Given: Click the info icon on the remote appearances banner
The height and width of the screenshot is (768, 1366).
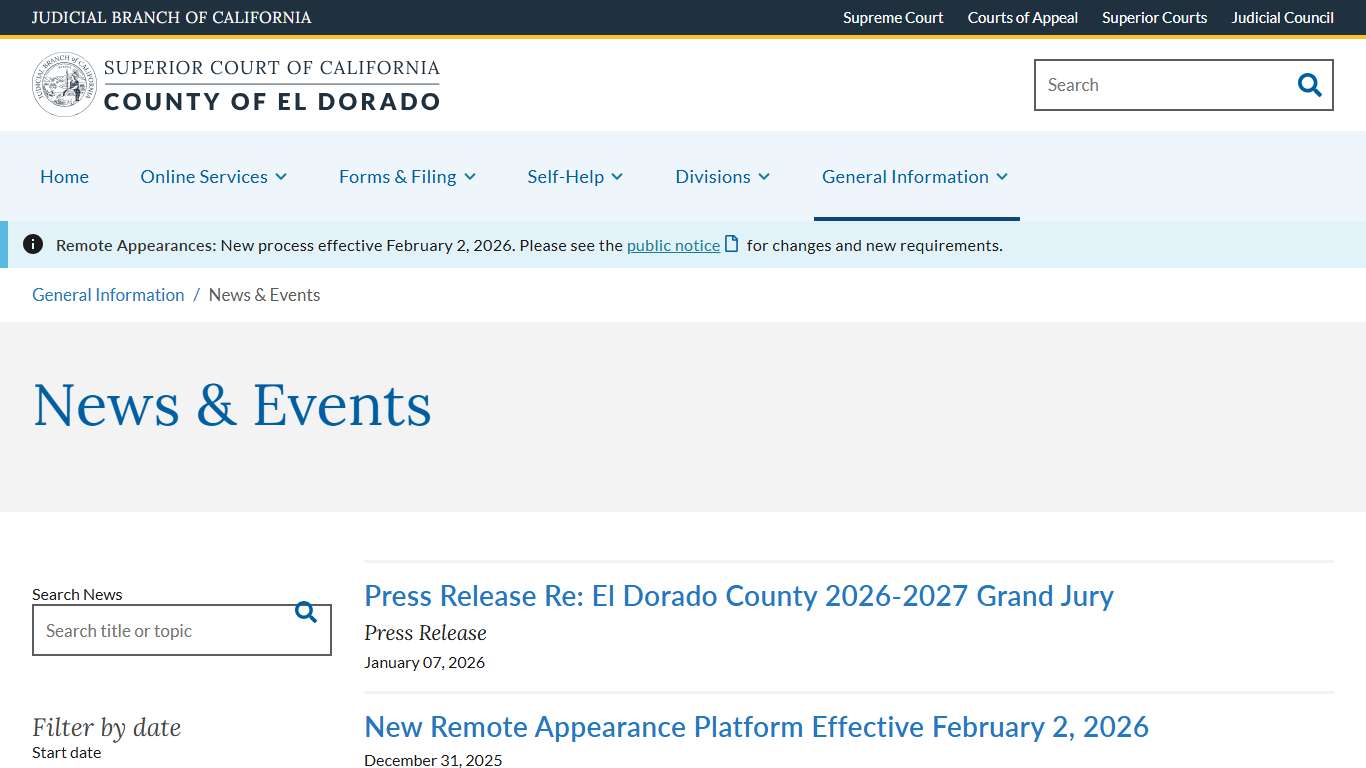Looking at the screenshot, I should (32, 244).
